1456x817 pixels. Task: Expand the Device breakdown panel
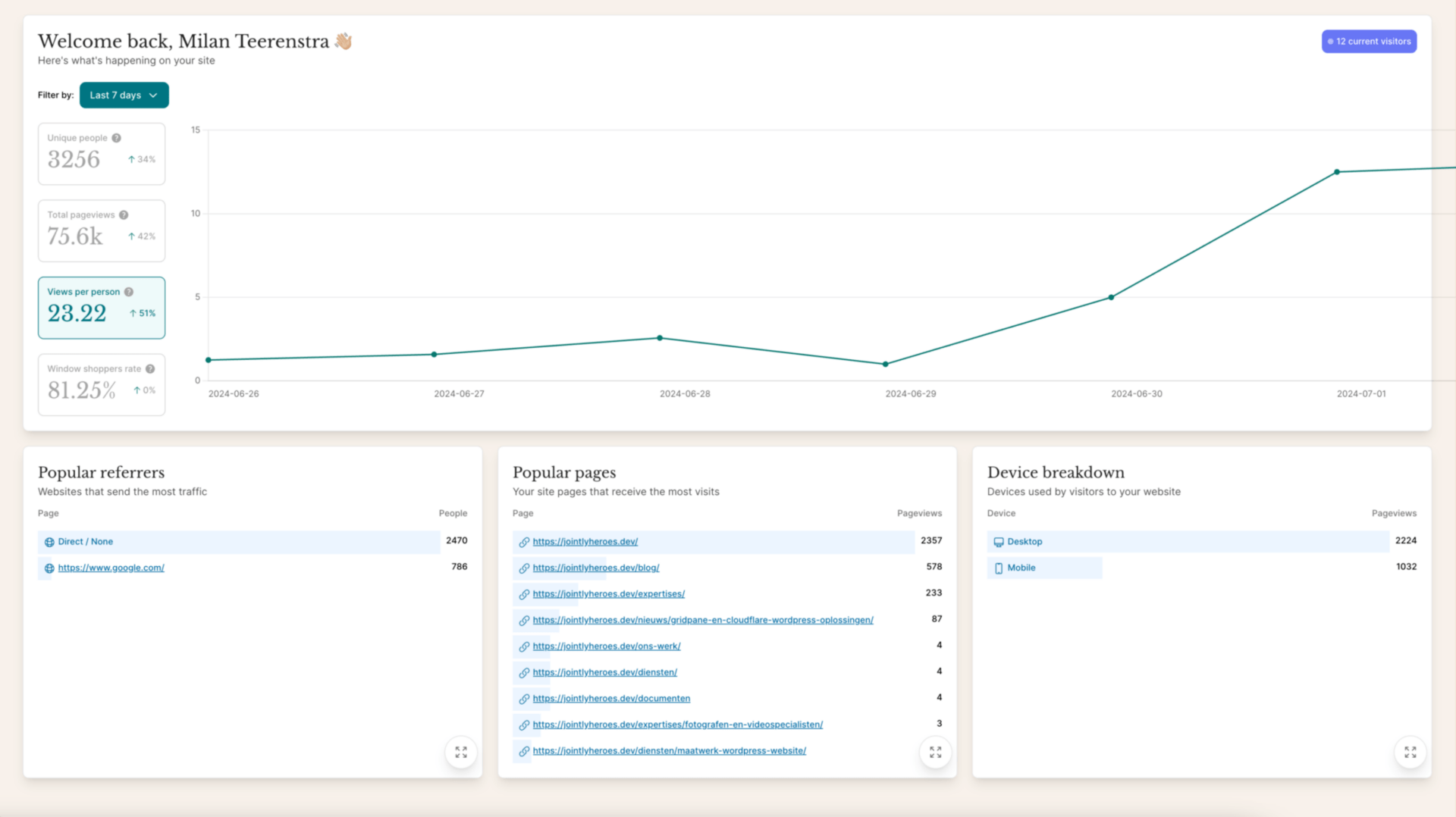(1410, 752)
